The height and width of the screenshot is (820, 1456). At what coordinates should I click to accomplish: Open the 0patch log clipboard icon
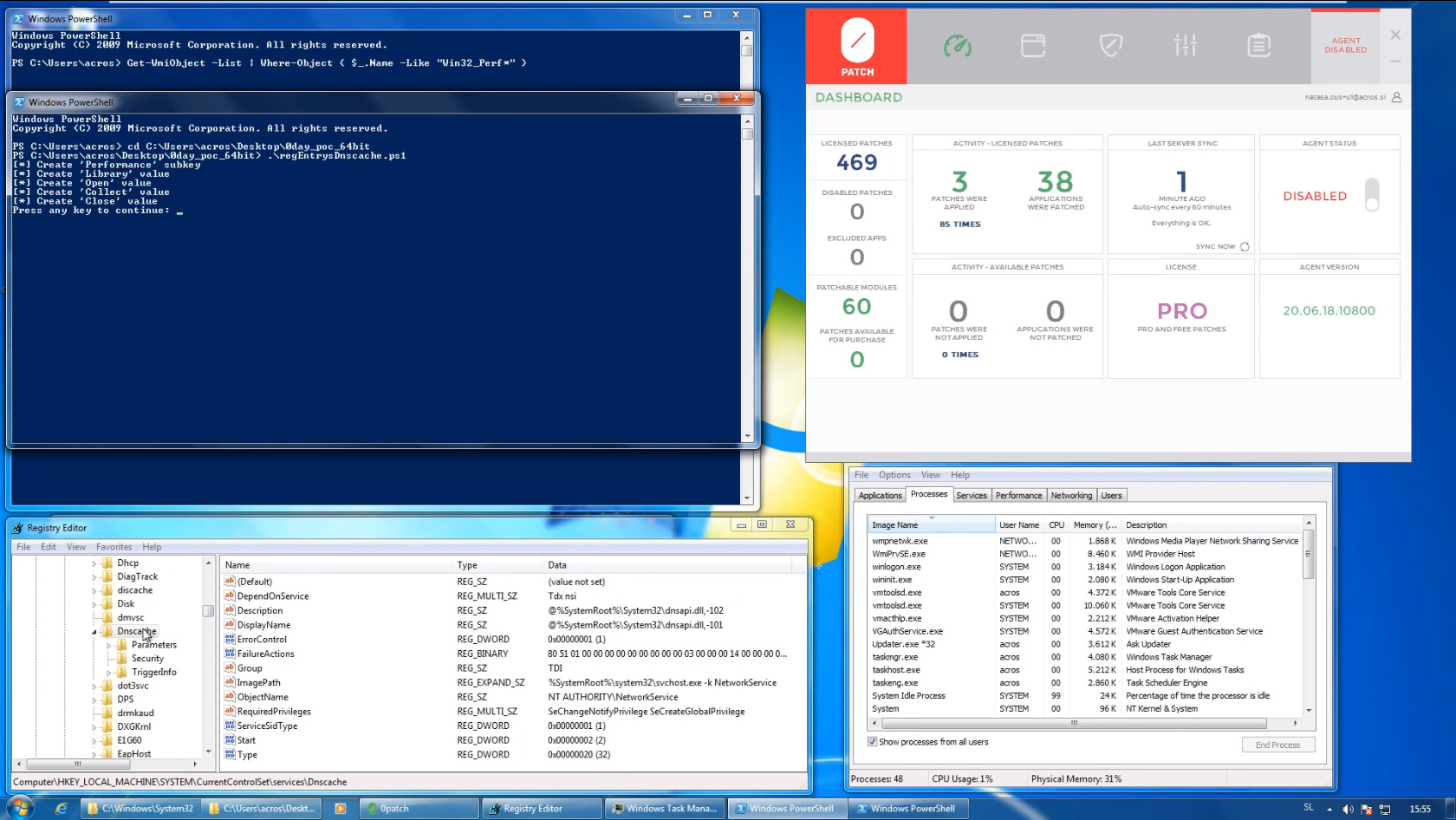click(1259, 45)
